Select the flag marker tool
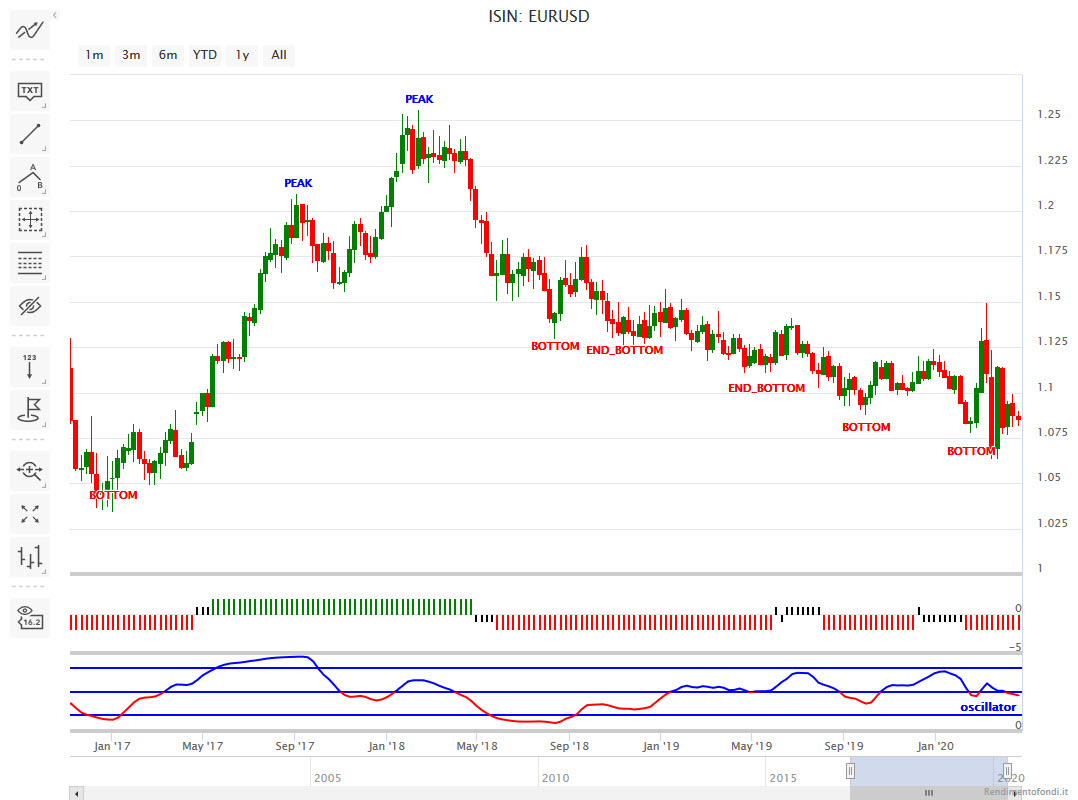Image resolution: width=1078 pixels, height=800 pixels. click(x=30, y=409)
